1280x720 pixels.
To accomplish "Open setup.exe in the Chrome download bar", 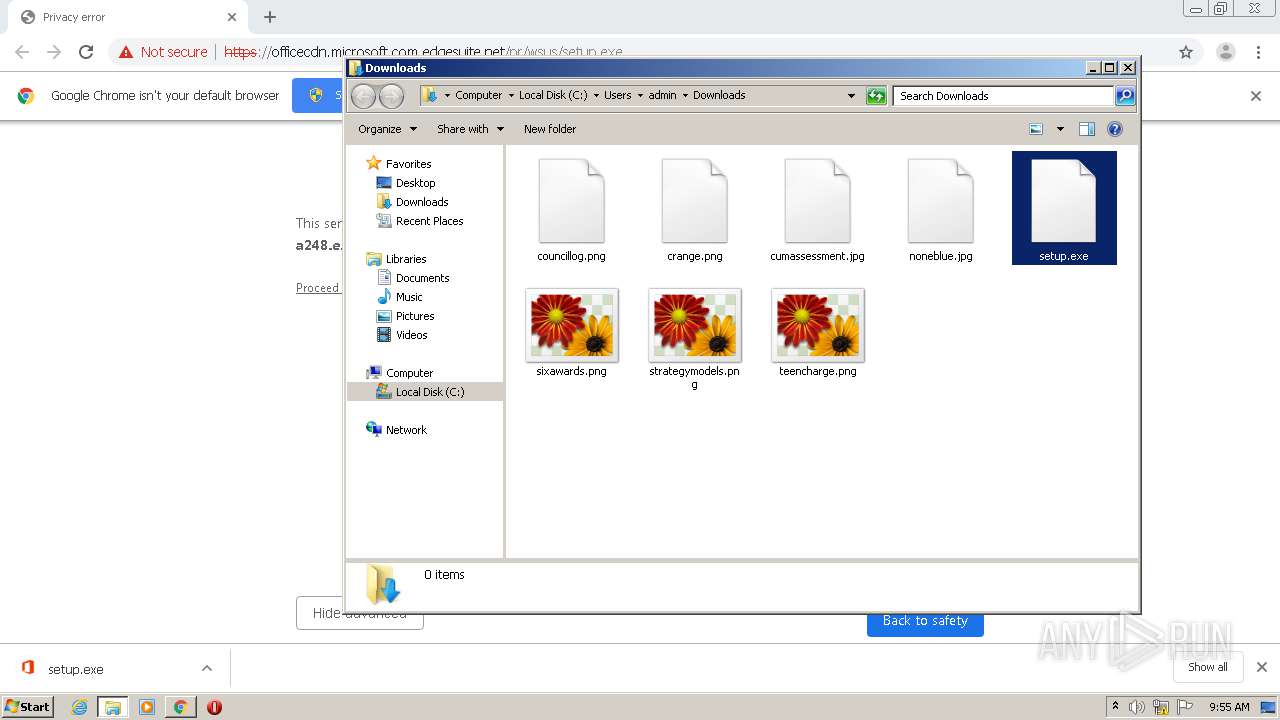I will (x=76, y=669).
